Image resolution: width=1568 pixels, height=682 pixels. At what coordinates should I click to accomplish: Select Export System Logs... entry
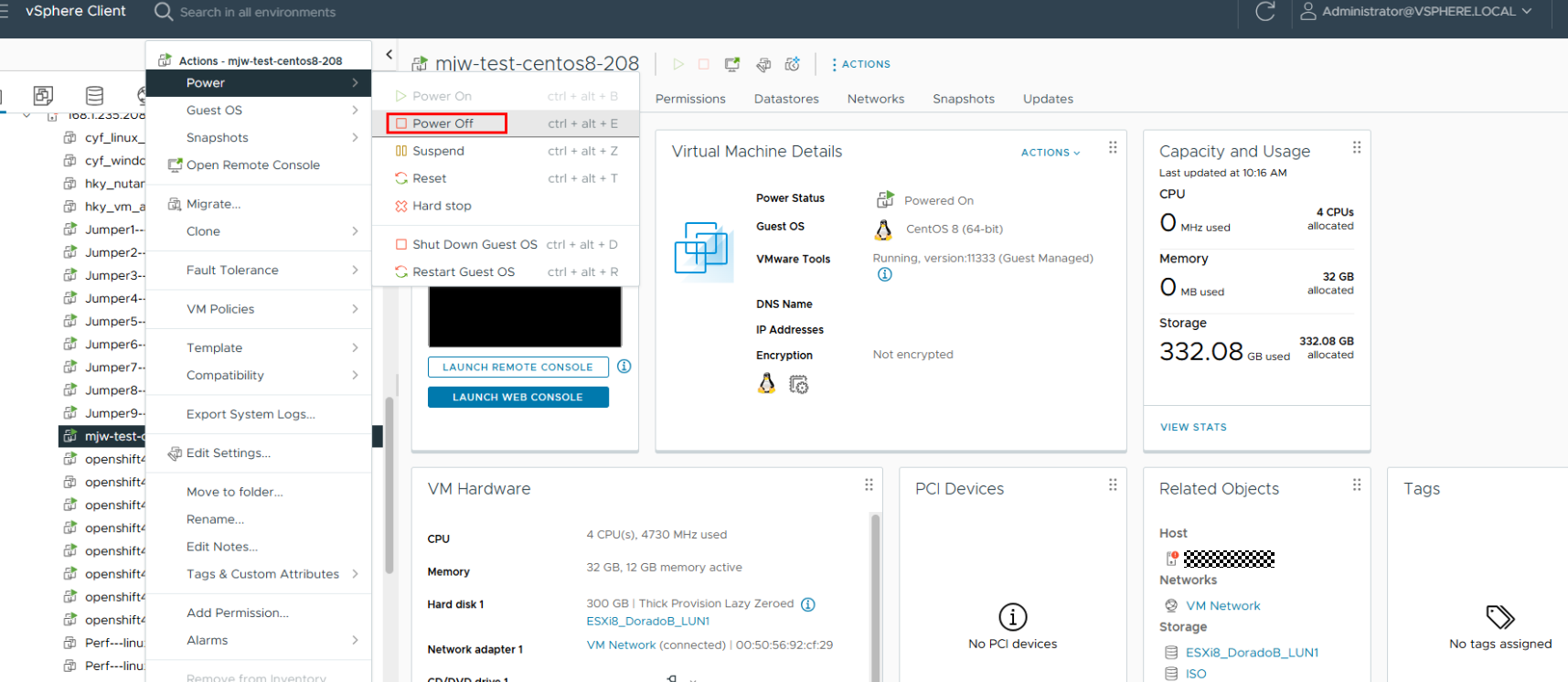coord(259,414)
